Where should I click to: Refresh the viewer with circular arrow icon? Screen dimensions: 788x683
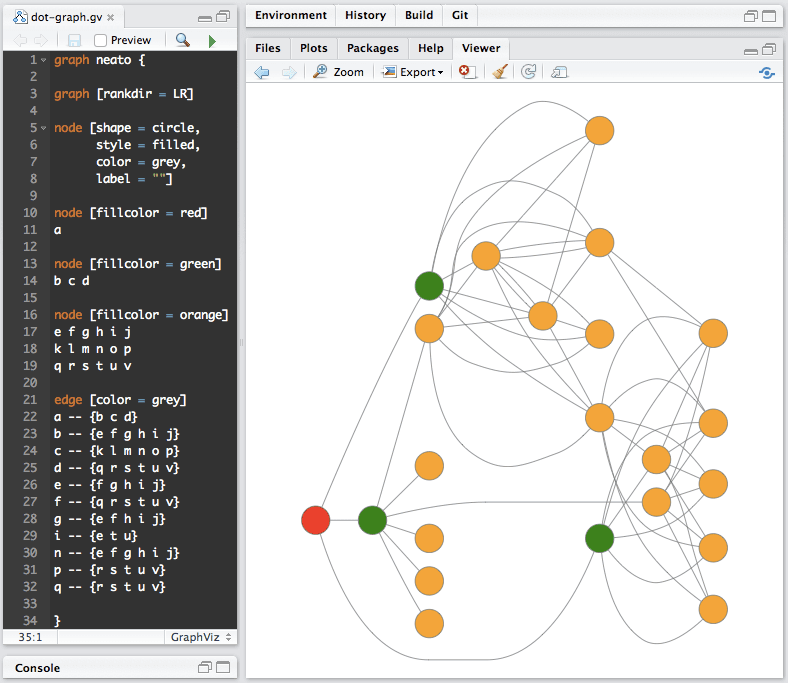pos(528,72)
